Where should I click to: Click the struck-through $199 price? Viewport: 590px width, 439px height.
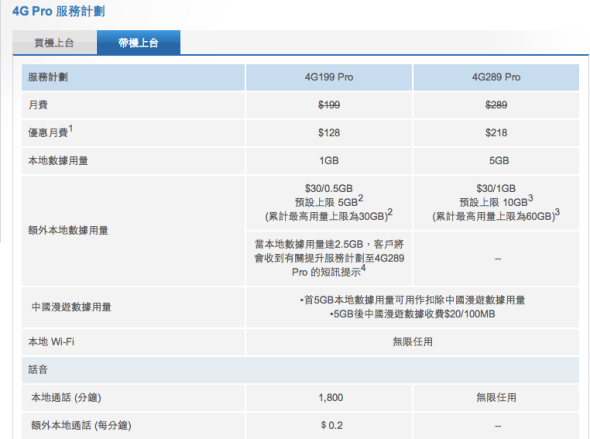point(329,105)
